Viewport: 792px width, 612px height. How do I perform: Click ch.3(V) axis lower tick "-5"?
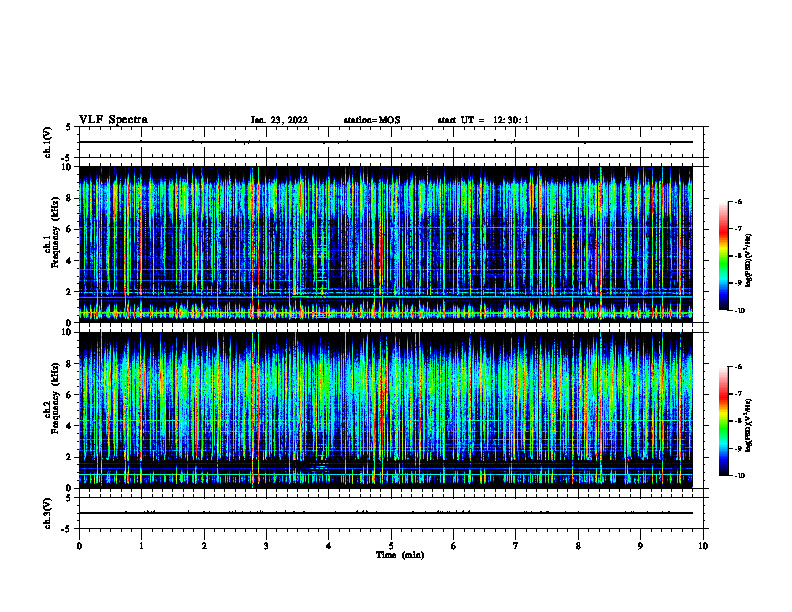click(x=67, y=529)
